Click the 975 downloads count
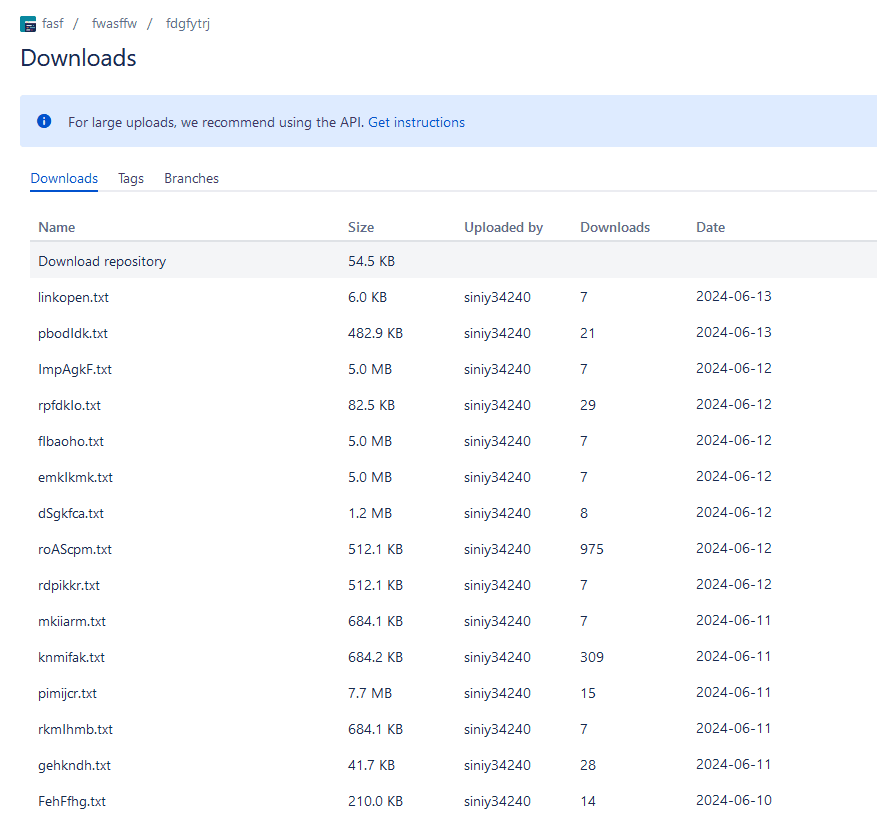Image resolution: width=877 pixels, height=813 pixels. pyautogui.click(x=592, y=550)
